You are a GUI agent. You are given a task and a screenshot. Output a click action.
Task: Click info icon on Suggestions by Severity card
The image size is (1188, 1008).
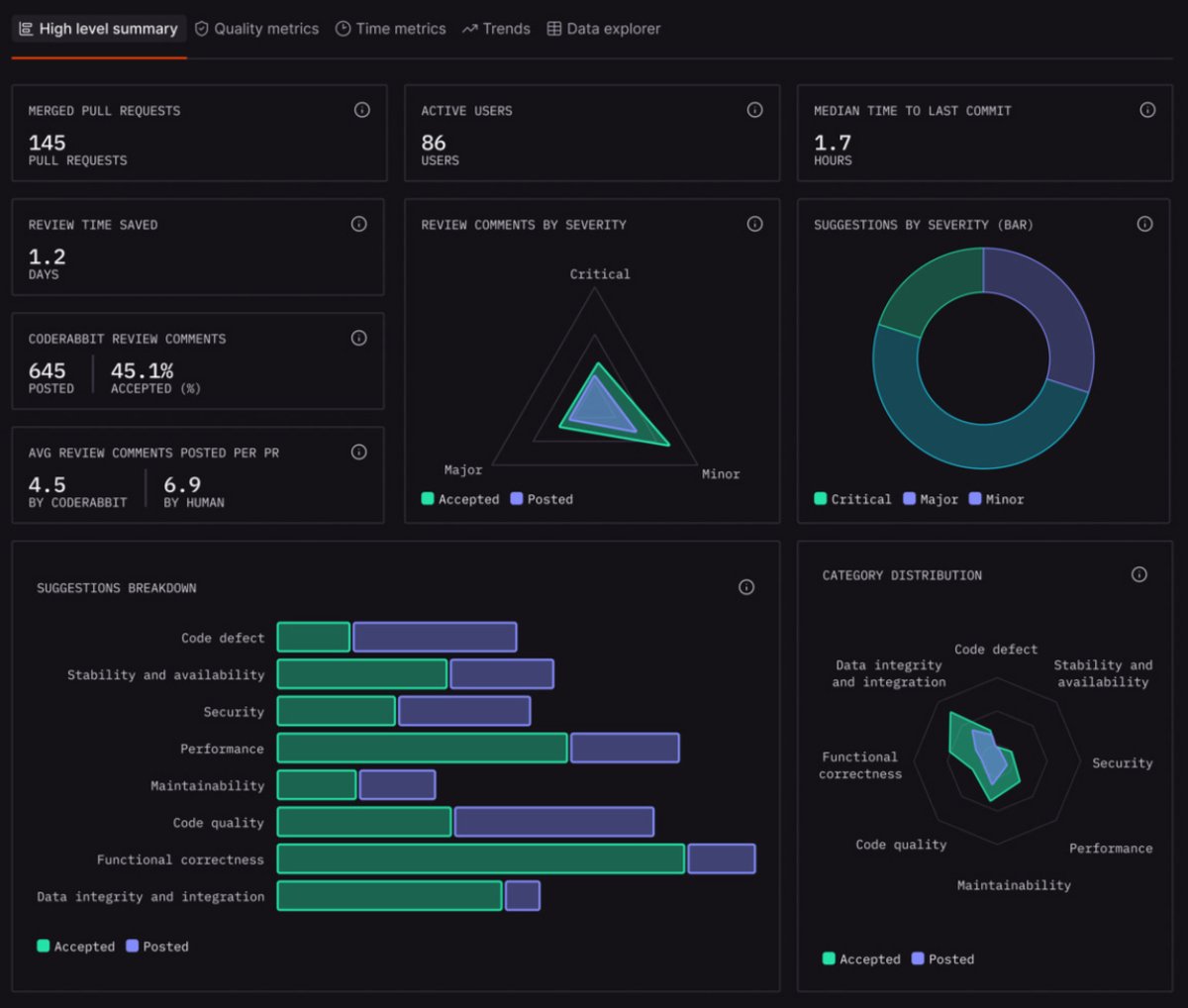[x=1144, y=224]
